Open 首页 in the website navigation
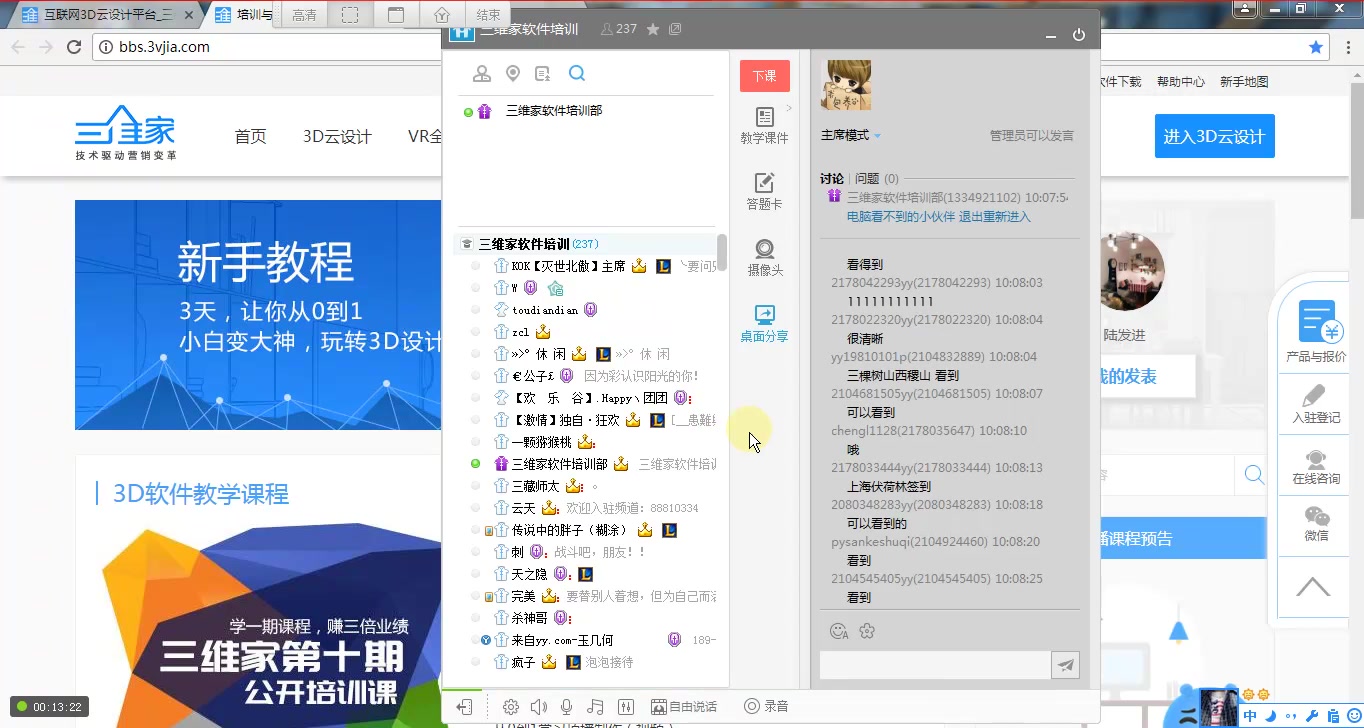Screen dimensions: 1364x728 [x=250, y=137]
